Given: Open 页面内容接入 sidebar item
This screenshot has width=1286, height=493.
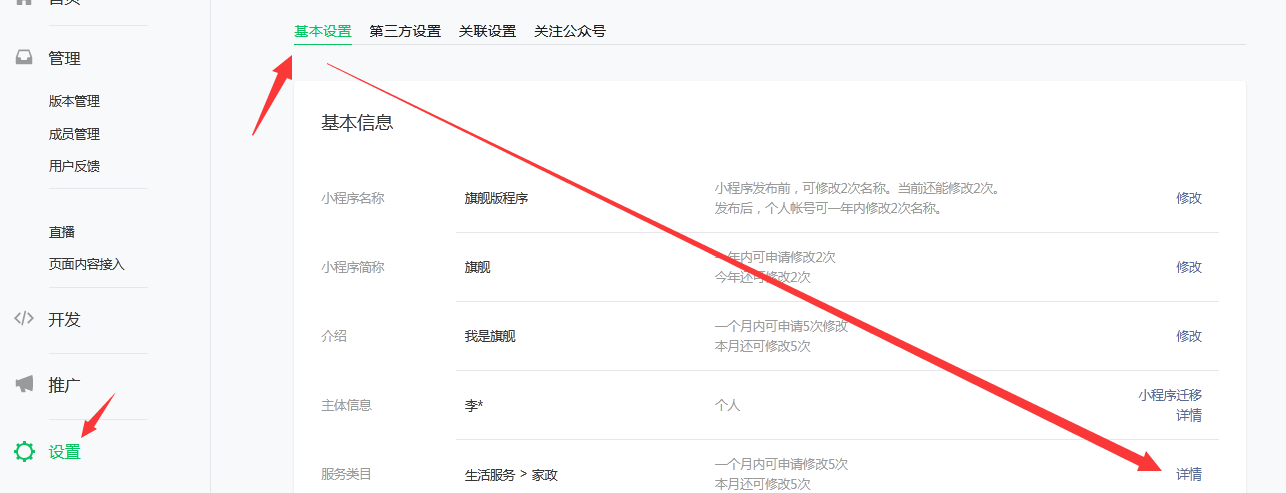Looking at the screenshot, I should click(86, 264).
